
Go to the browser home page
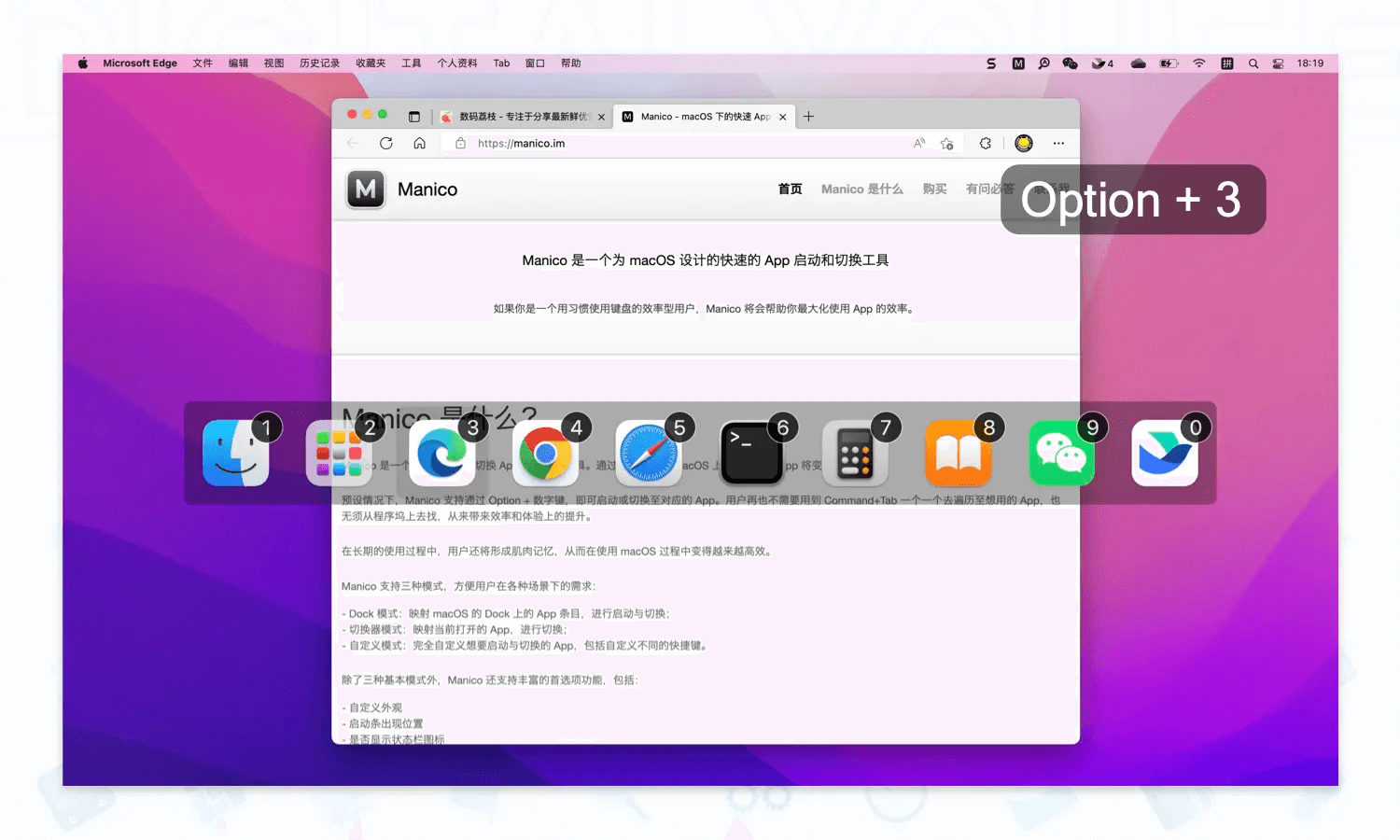tap(420, 144)
